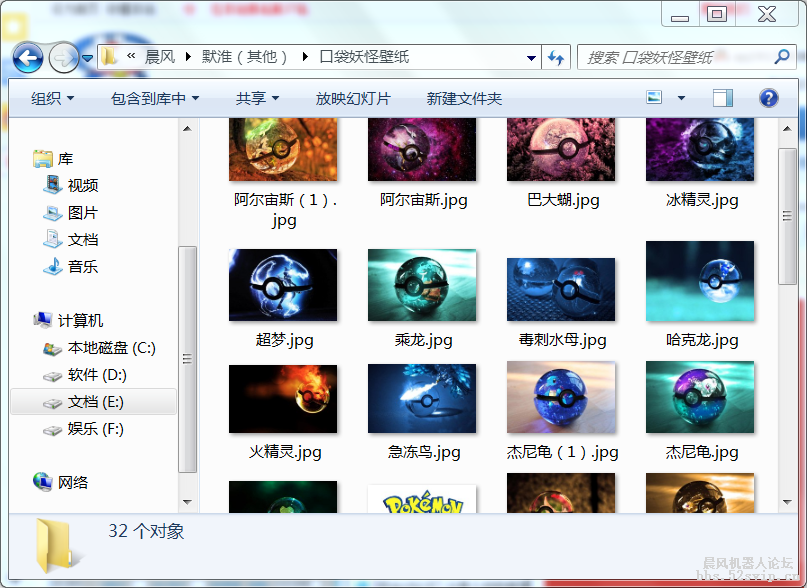Click 新建文件夹 button
This screenshot has width=807, height=588.
(464, 98)
